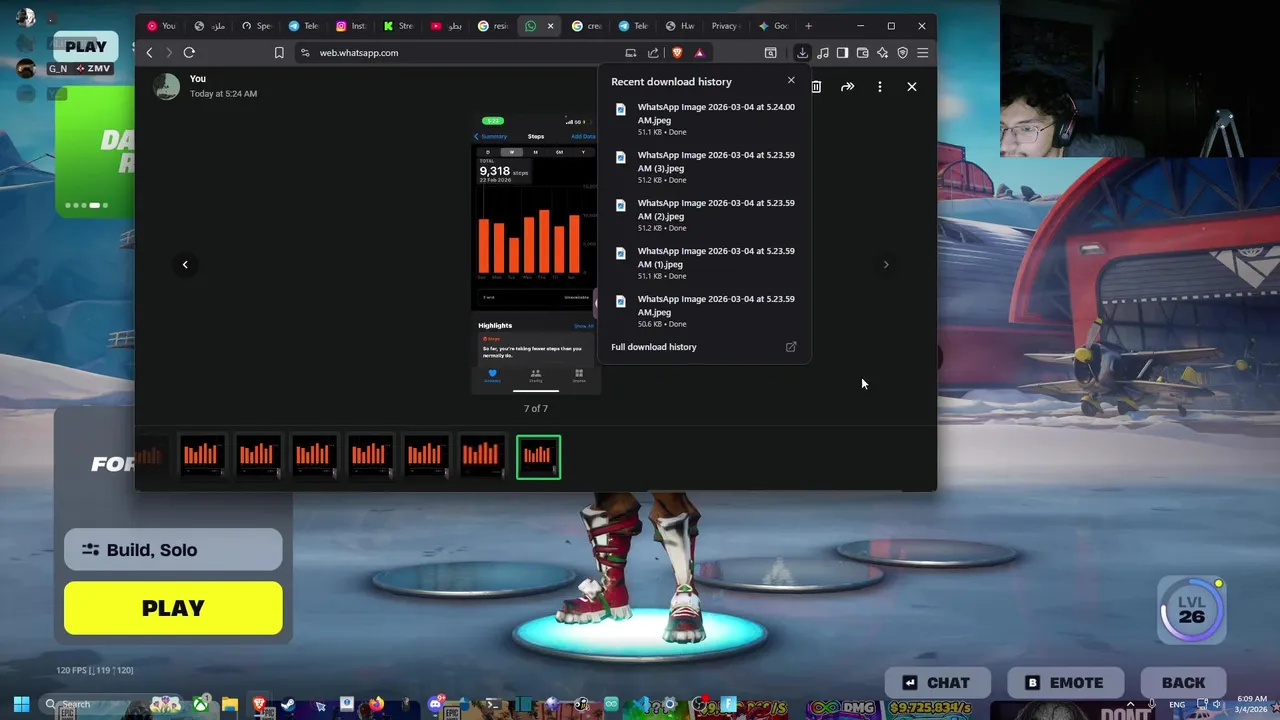Open Fortnite CHAT button
The image size is (1280, 720).
click(937, 683)
